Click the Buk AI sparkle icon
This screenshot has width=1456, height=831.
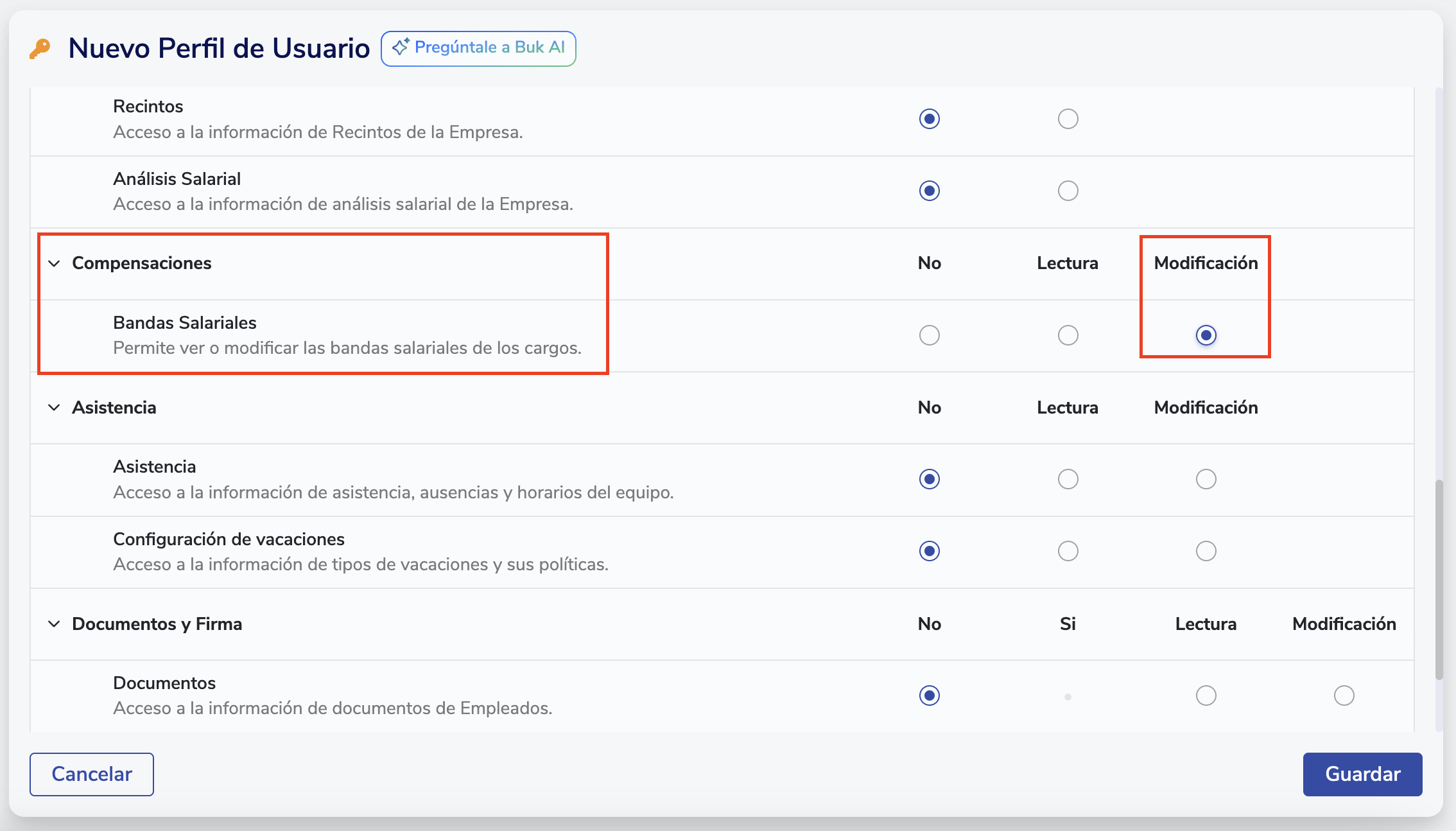click(401, 47)
